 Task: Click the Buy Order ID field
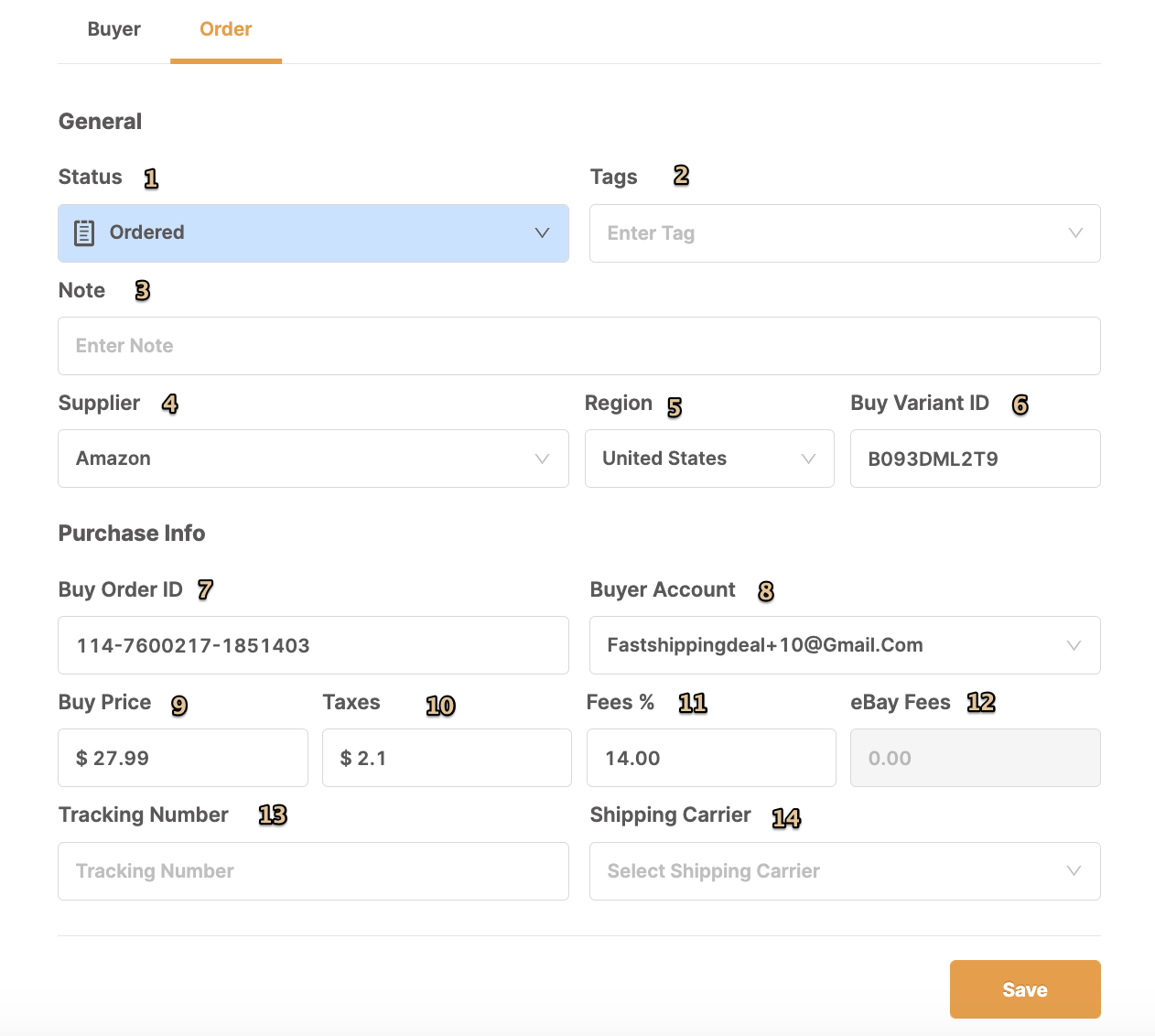313,645
